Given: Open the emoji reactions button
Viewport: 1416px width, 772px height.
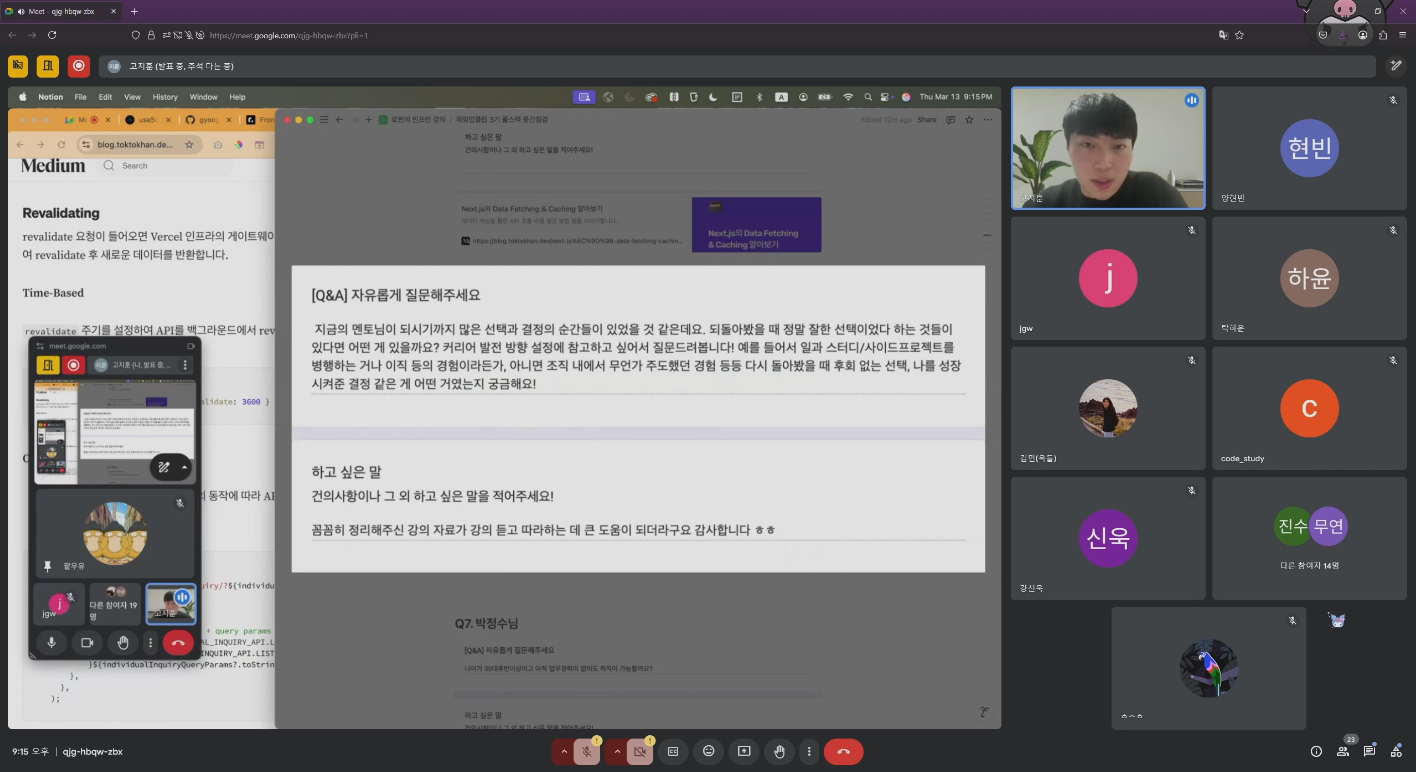Looking at the screenshot, I should point(709,752).
